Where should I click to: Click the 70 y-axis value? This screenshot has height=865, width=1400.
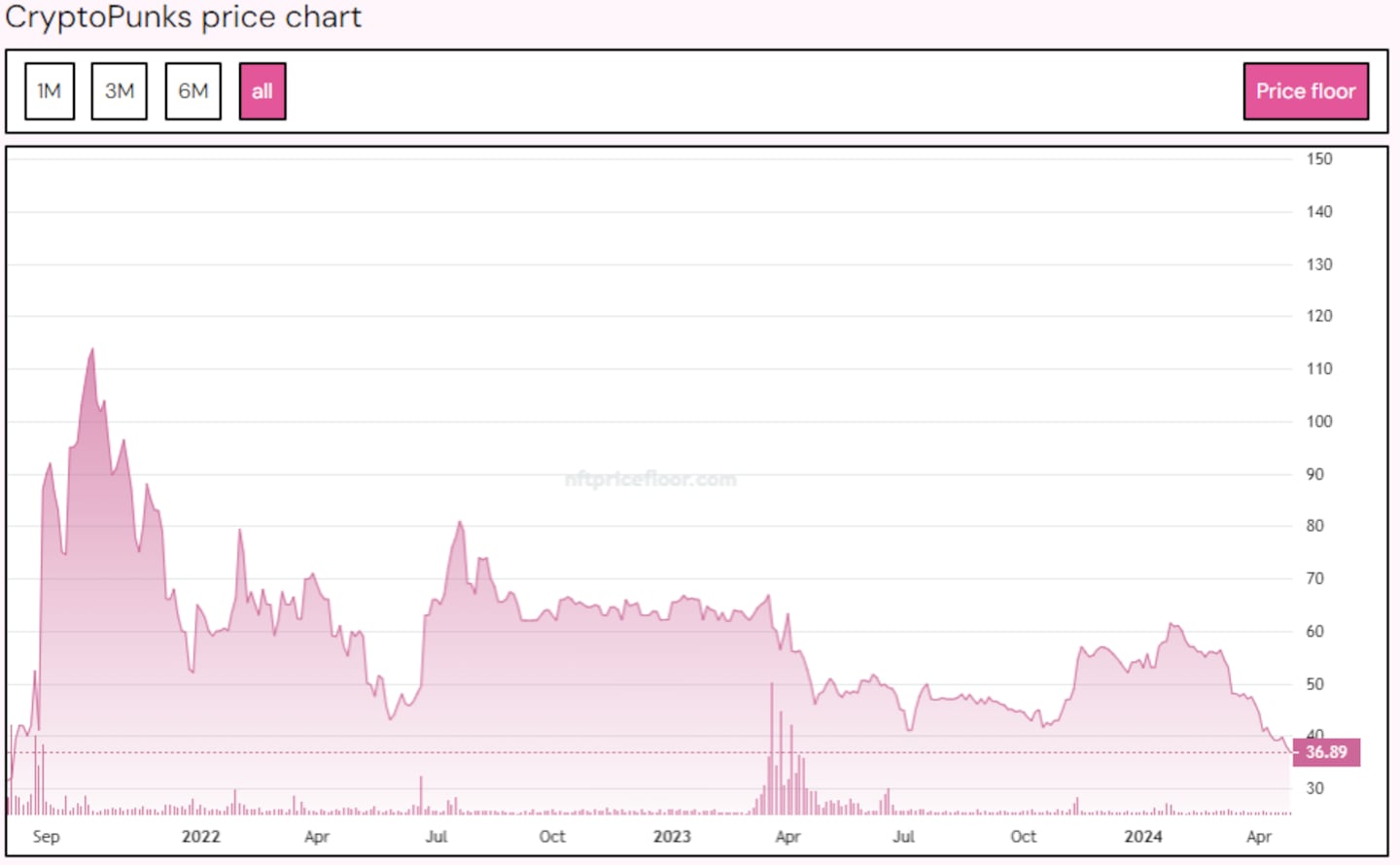pyautogui.click(x=1314, y=578)
